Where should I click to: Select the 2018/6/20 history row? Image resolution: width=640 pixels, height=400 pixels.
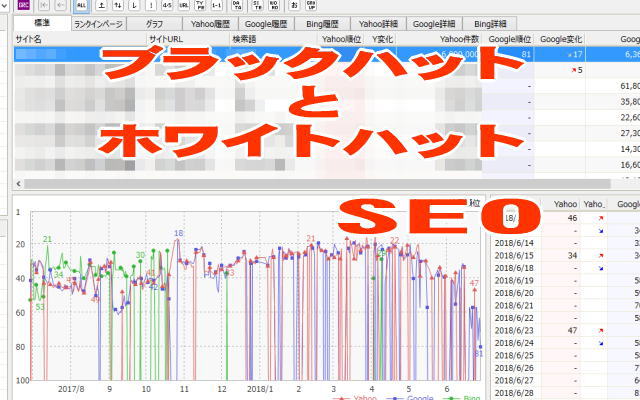[x=565, y=293]
